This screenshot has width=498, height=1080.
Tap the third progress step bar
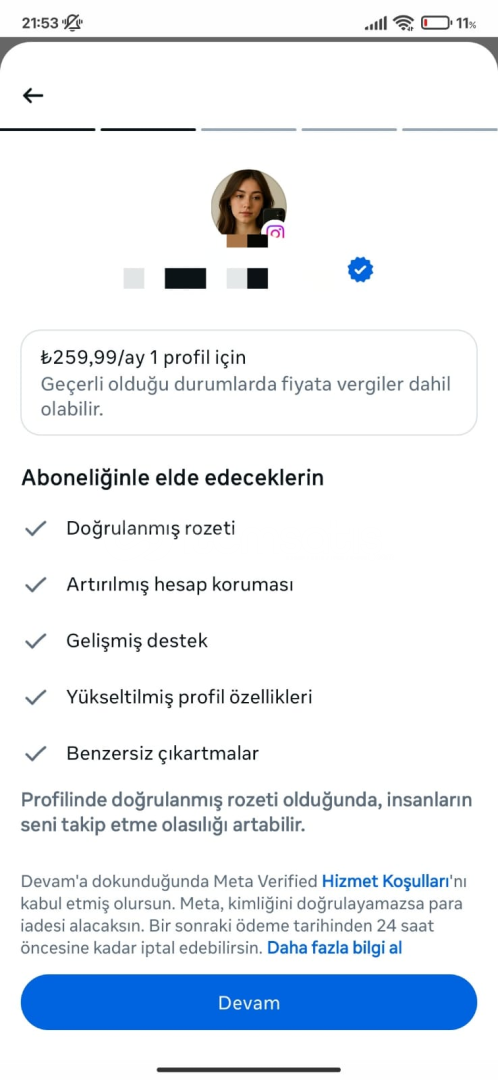click(x=249, y=129)
